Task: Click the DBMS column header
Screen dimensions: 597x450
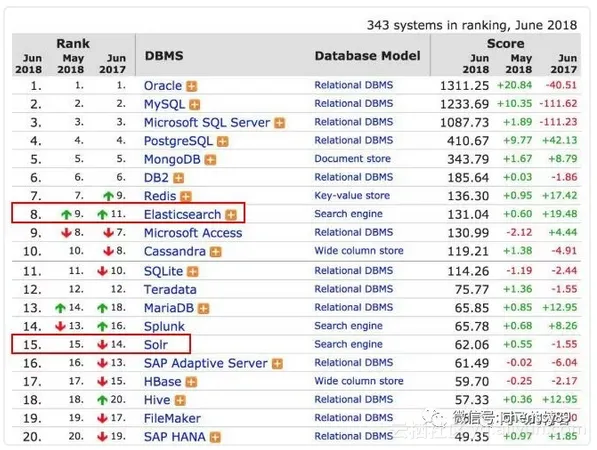Action: 164,56
